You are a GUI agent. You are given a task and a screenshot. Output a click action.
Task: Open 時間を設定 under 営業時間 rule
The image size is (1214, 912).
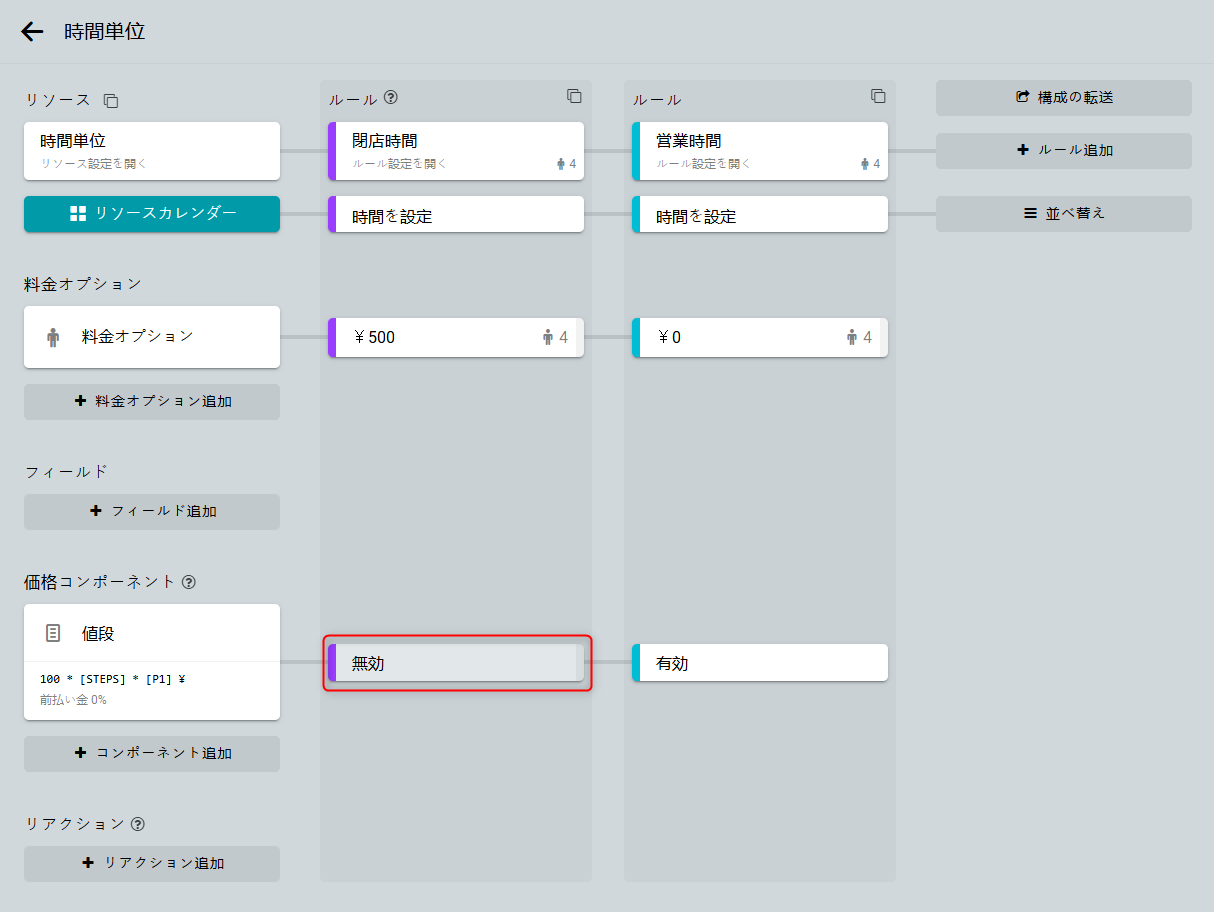click(760, 215)
